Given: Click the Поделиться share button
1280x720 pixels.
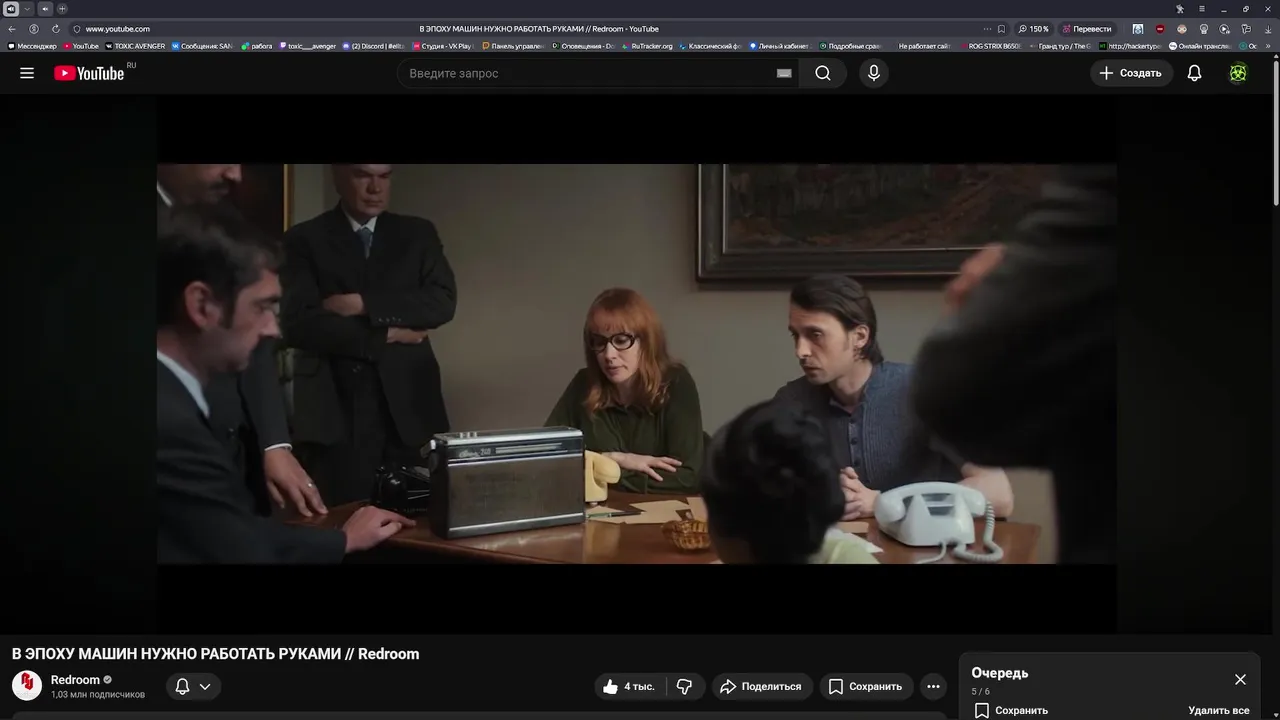Looking at the screenshot, I should pos(761,686).
